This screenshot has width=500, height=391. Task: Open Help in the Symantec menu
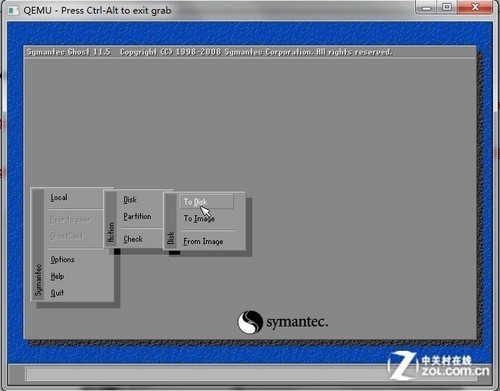coord(57,276)
